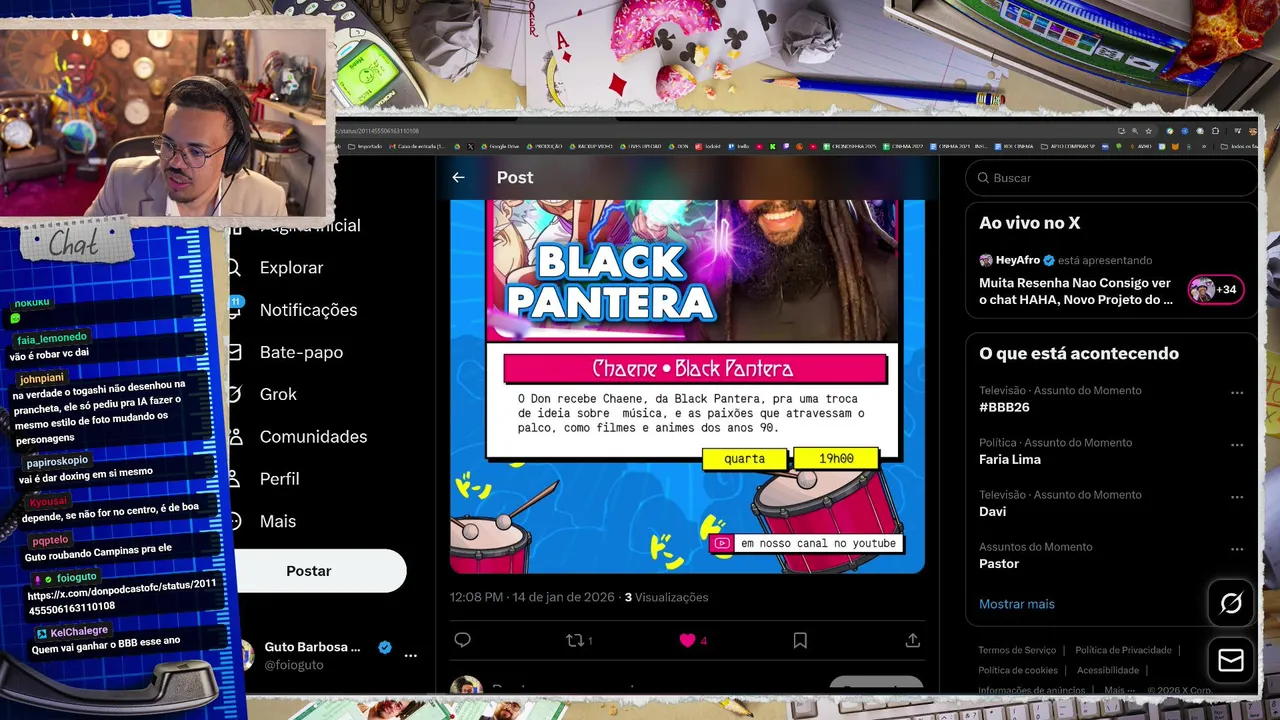Open more options for Faria Lima trend

point(1237,445)
